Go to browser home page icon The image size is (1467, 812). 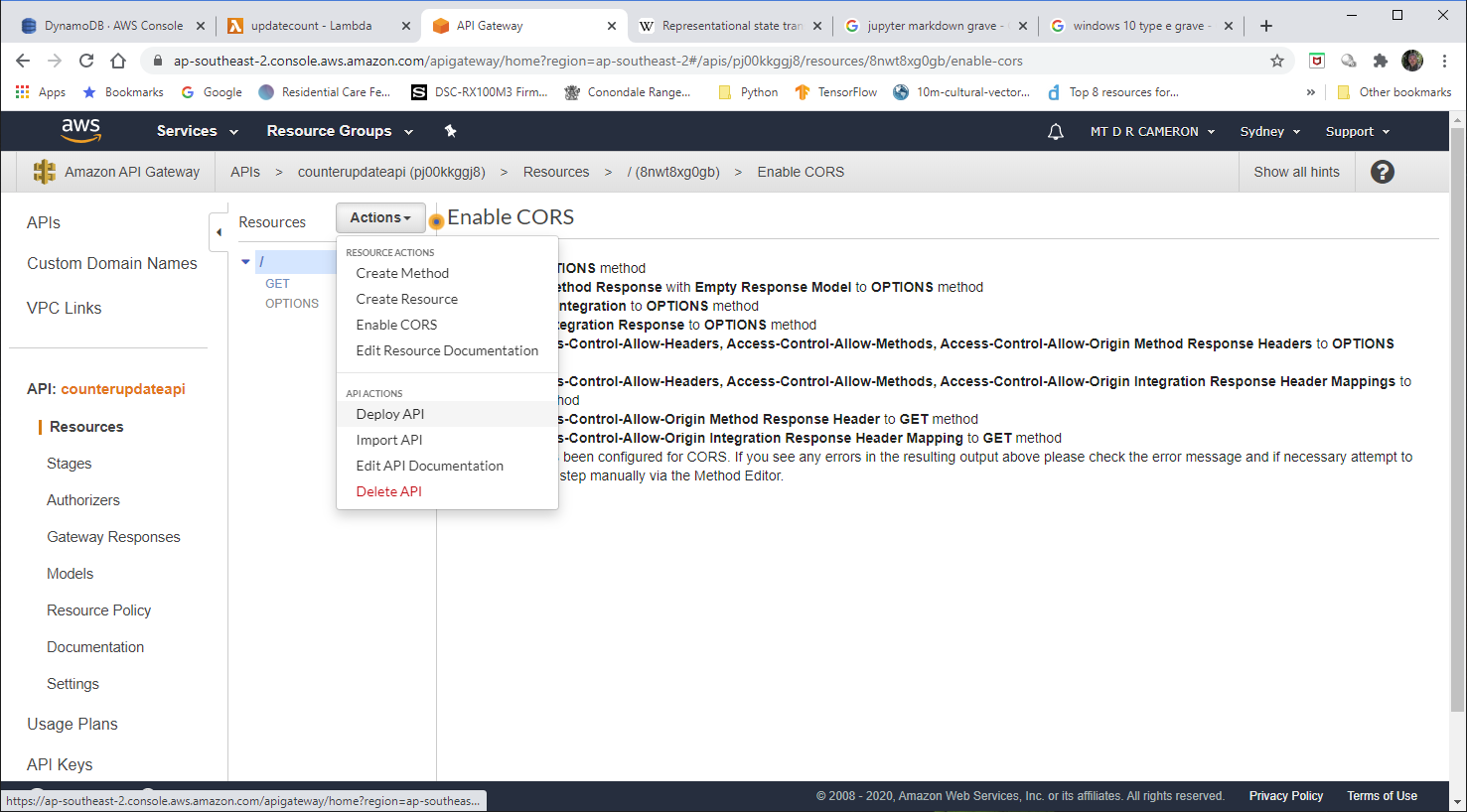pyautogui.click(x=118, y=61)
